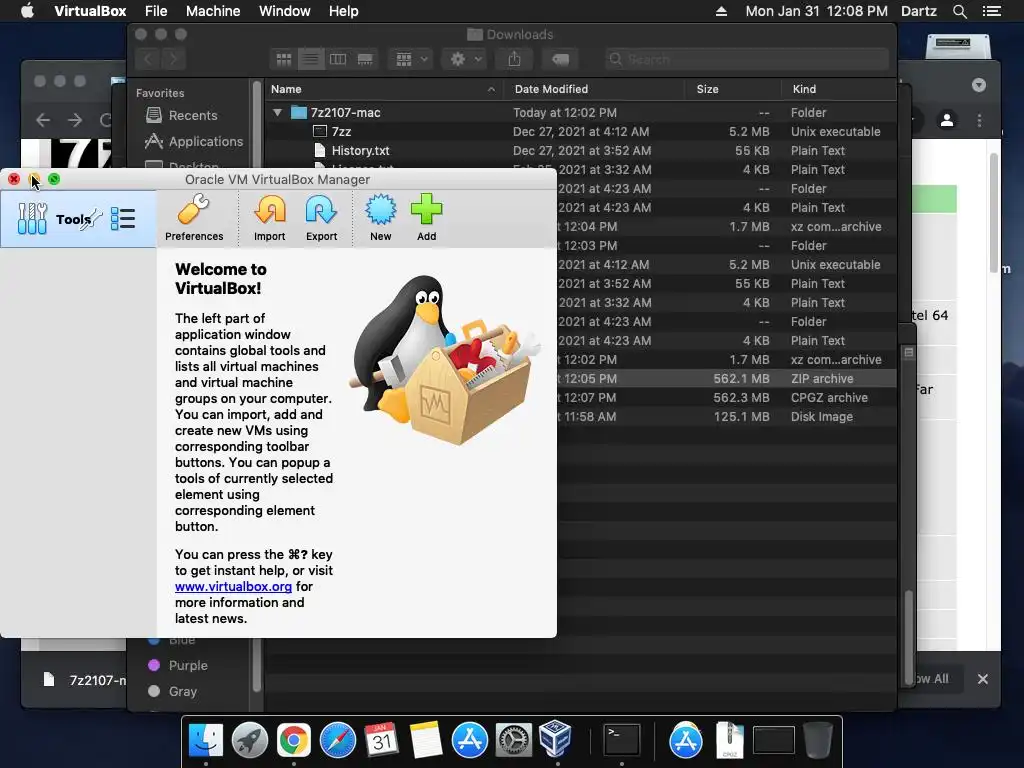Switch Finder to column view
Screen dimensions: 1024x768
click(x=338, y=59)
